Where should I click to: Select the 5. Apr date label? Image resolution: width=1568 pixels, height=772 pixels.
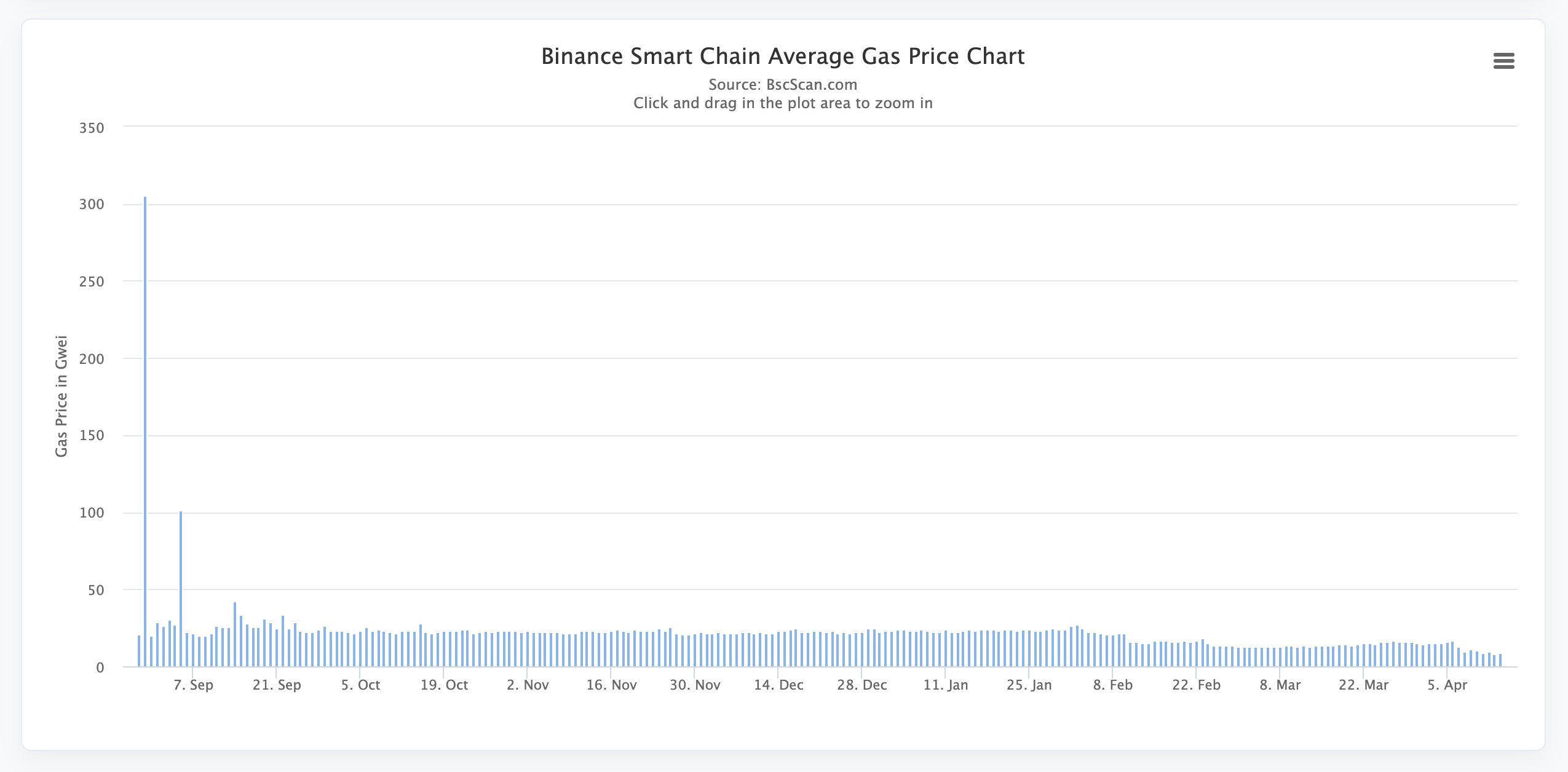point(1447,685)
